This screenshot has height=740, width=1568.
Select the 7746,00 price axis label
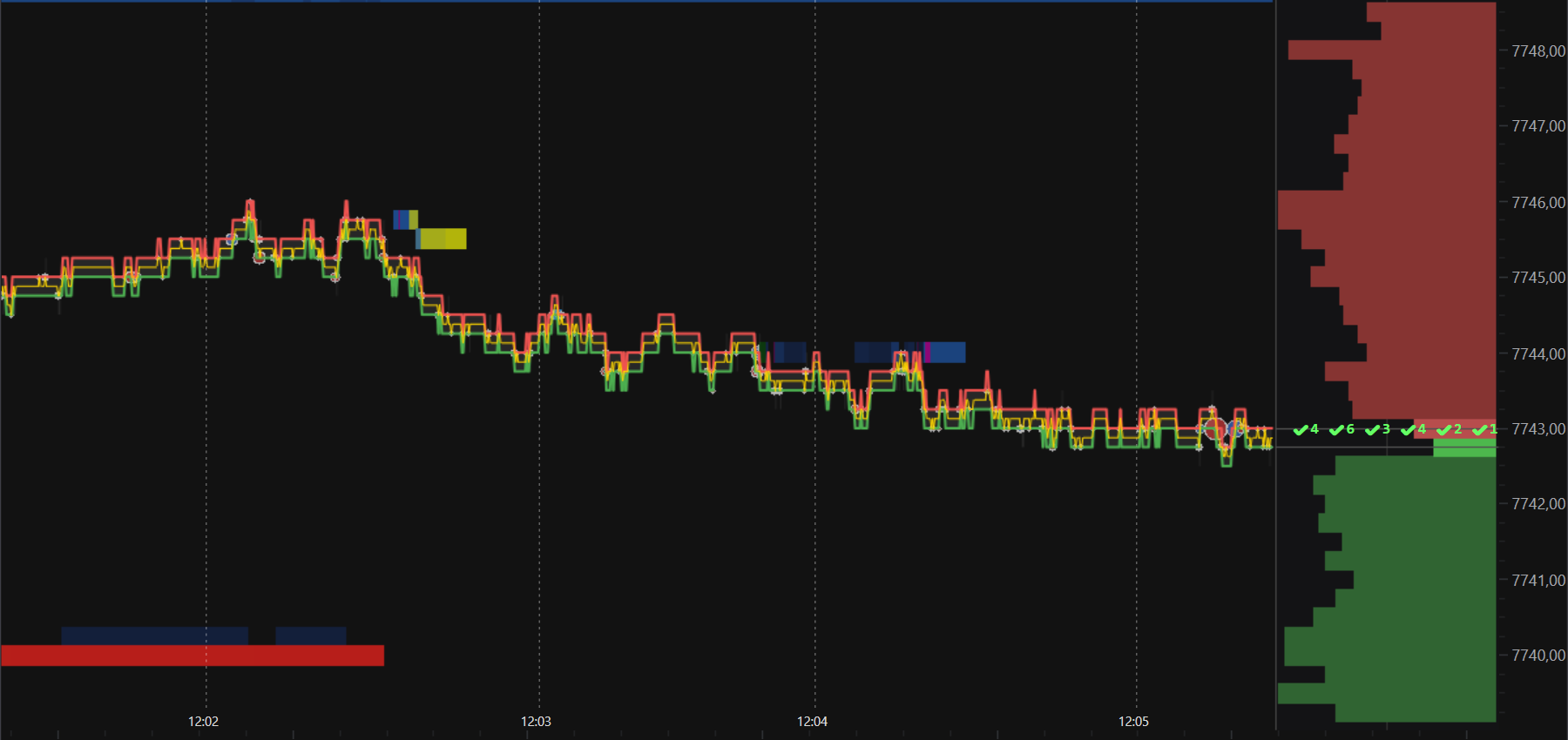1538,203
